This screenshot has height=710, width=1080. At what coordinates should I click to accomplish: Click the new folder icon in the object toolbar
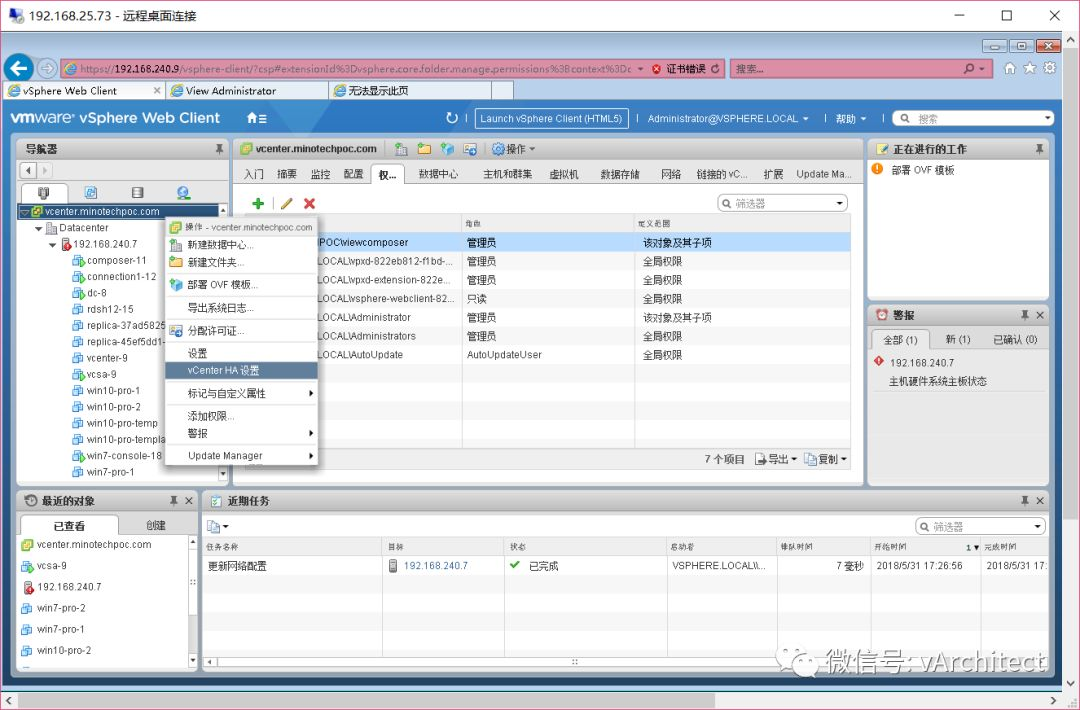click(x=424, y=149)
